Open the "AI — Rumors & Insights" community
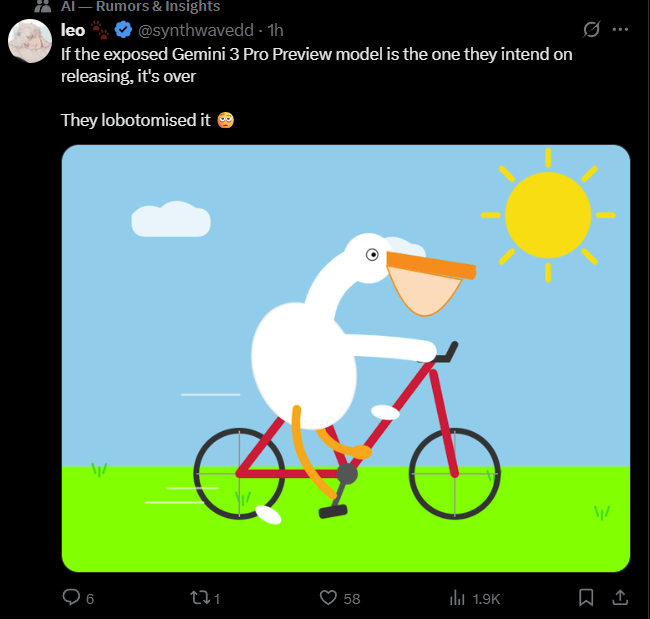Image resolution: width=650 pixels, height=619 pixels. point(141,7)
